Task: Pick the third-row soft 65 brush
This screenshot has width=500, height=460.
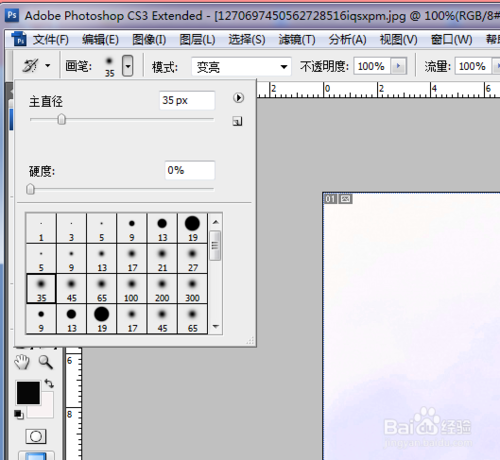Action: coord(102,289)
